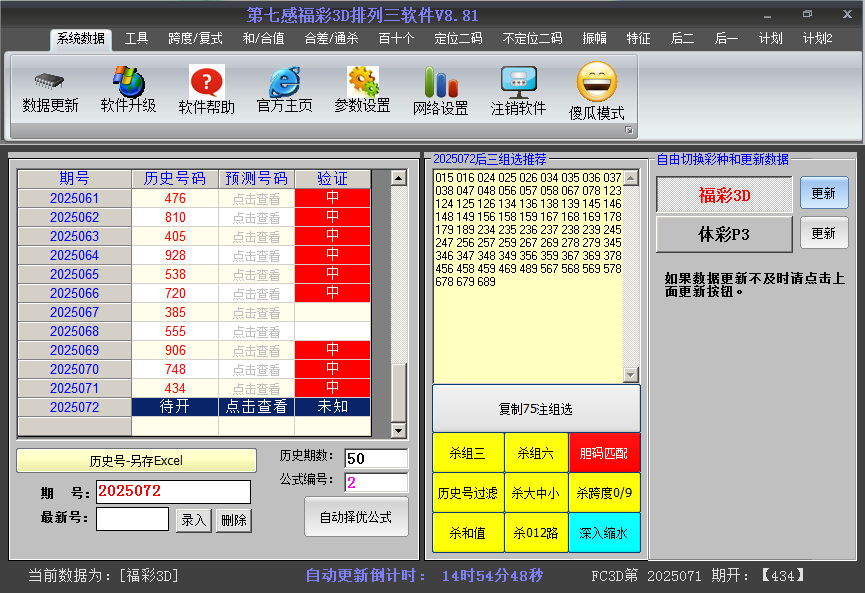Image resolution: width=865 pixels, height=593 pixels.
Task: Click the 预测号码 column header
Action: (257, 179)
